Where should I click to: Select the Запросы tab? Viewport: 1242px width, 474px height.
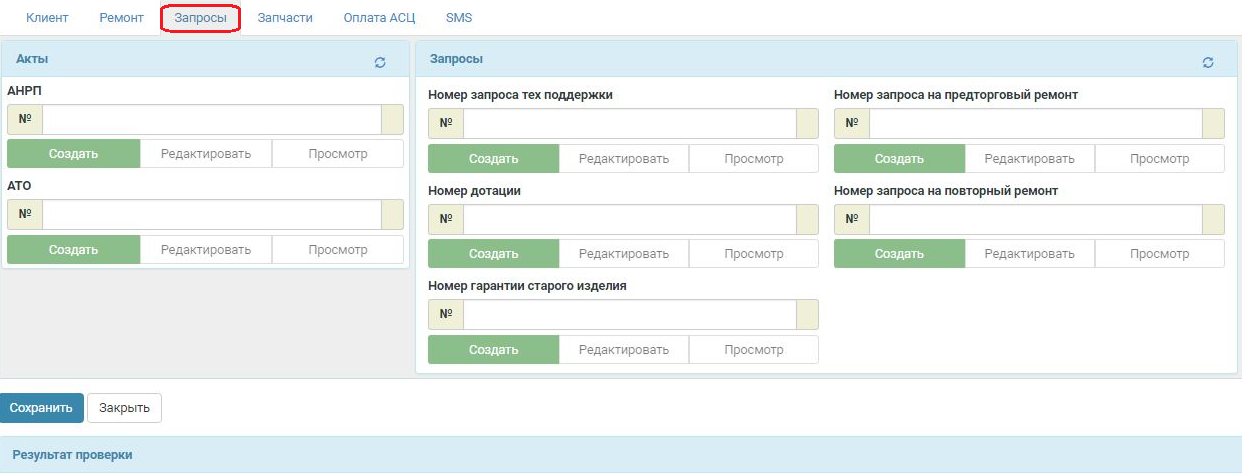[200, 18]
